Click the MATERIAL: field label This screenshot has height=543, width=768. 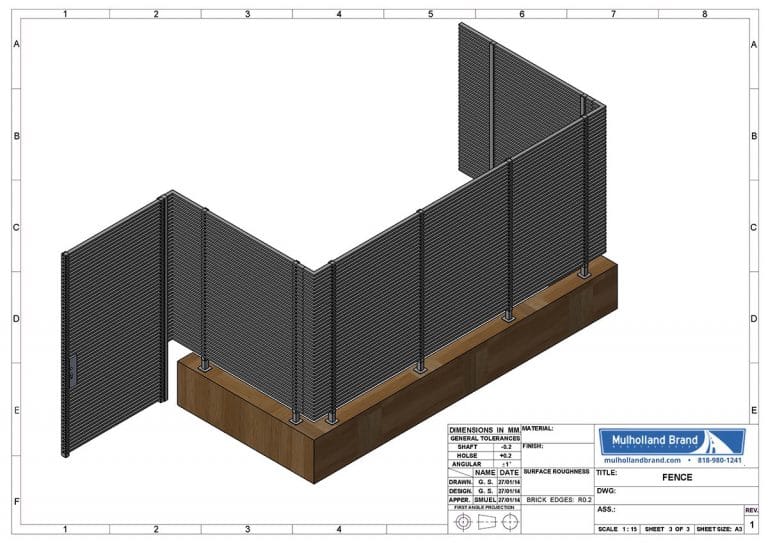(x=537, y=428)
